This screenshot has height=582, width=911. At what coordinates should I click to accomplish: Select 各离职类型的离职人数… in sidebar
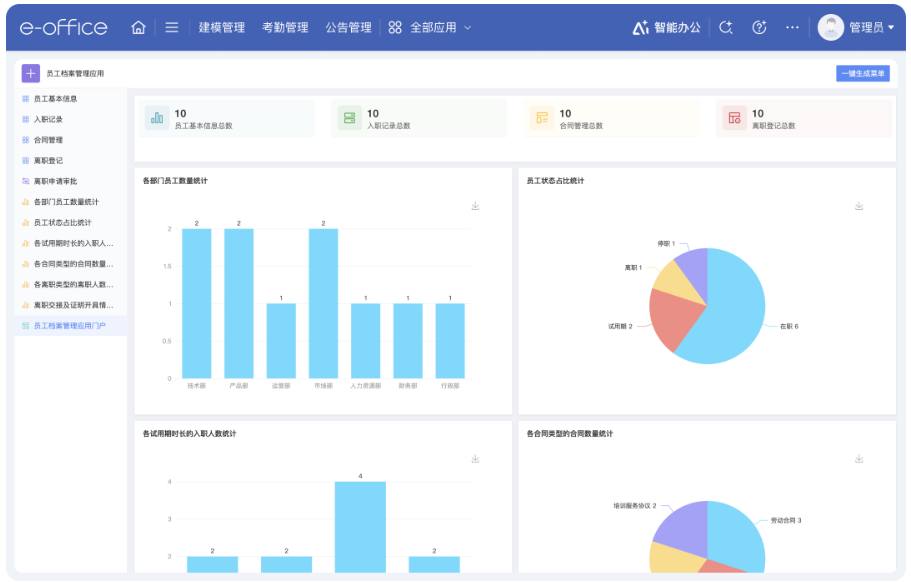pyautogui.click(x=74, y=285)
